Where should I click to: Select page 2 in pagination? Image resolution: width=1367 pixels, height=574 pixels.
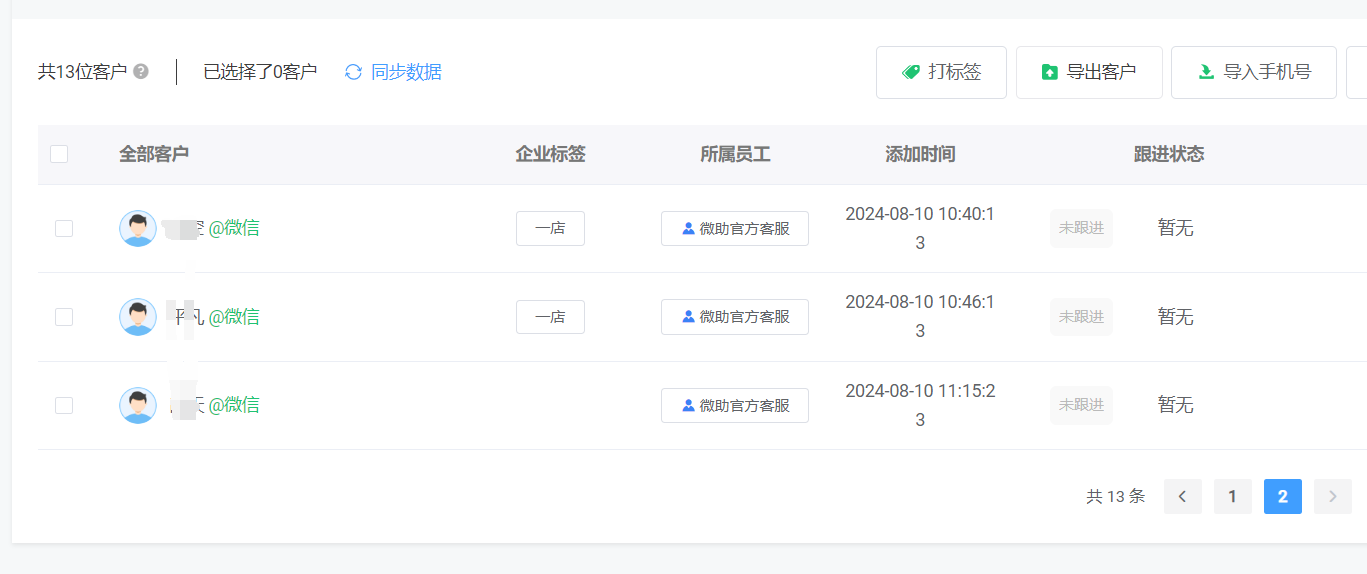[x=1283, y=496]
